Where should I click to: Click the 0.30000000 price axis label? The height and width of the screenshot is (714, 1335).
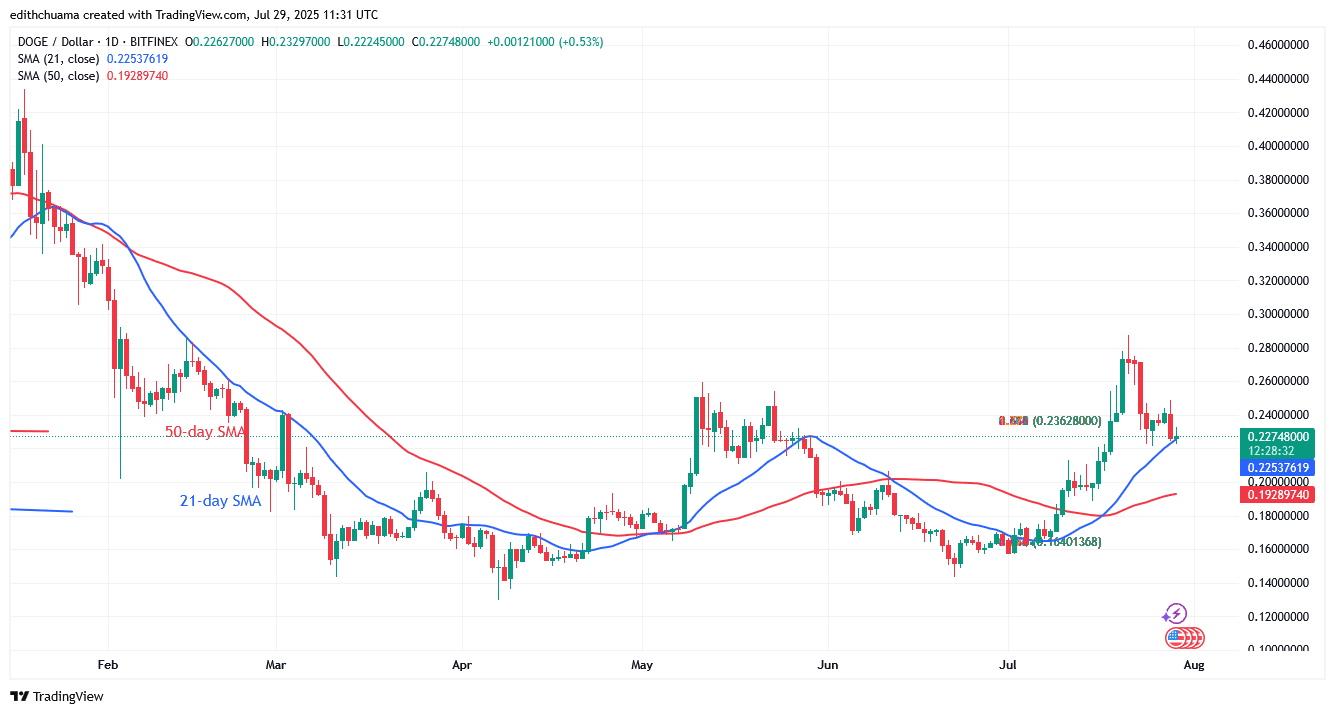1279,314
